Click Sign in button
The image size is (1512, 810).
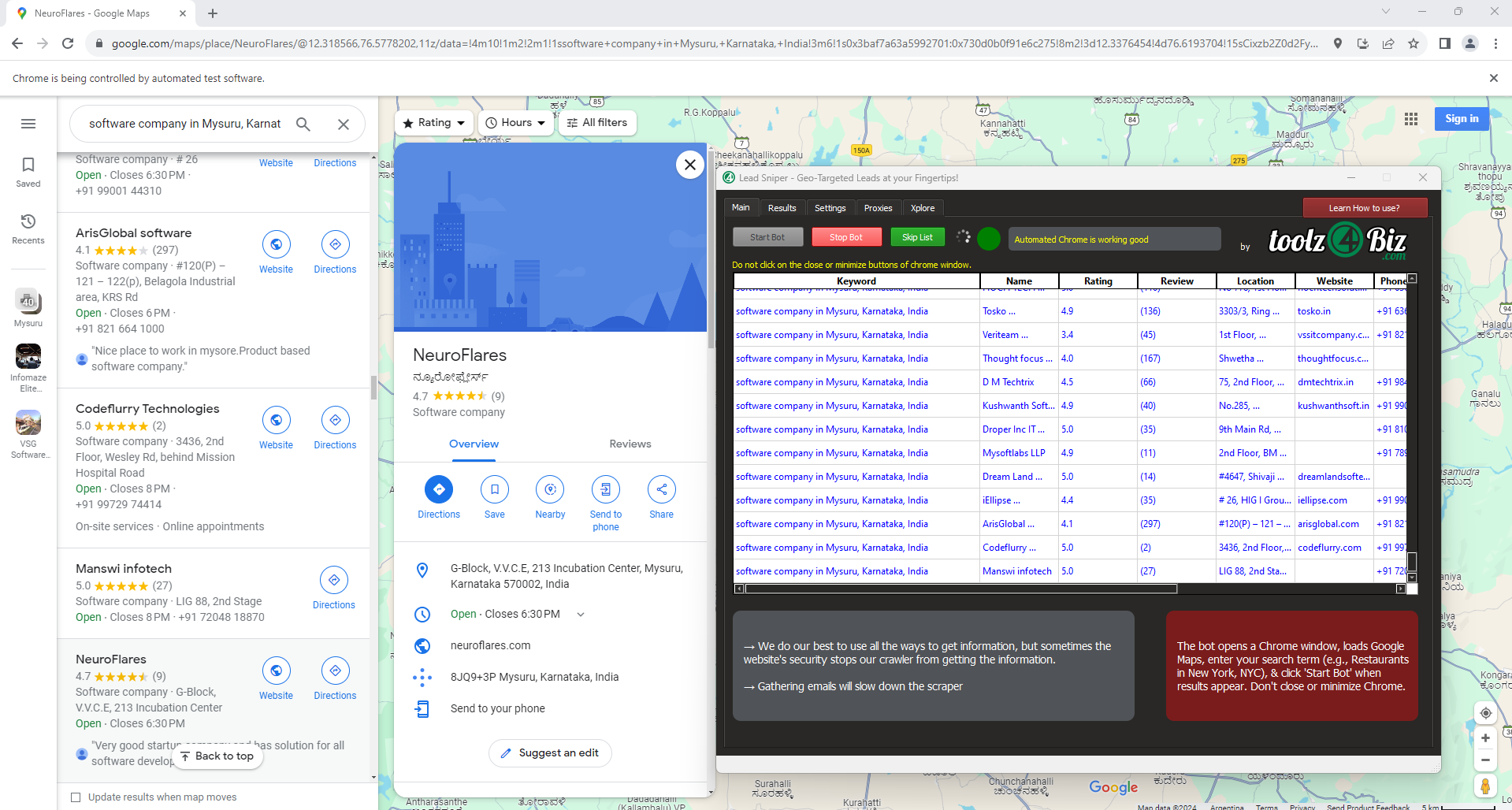(1462, 119)
